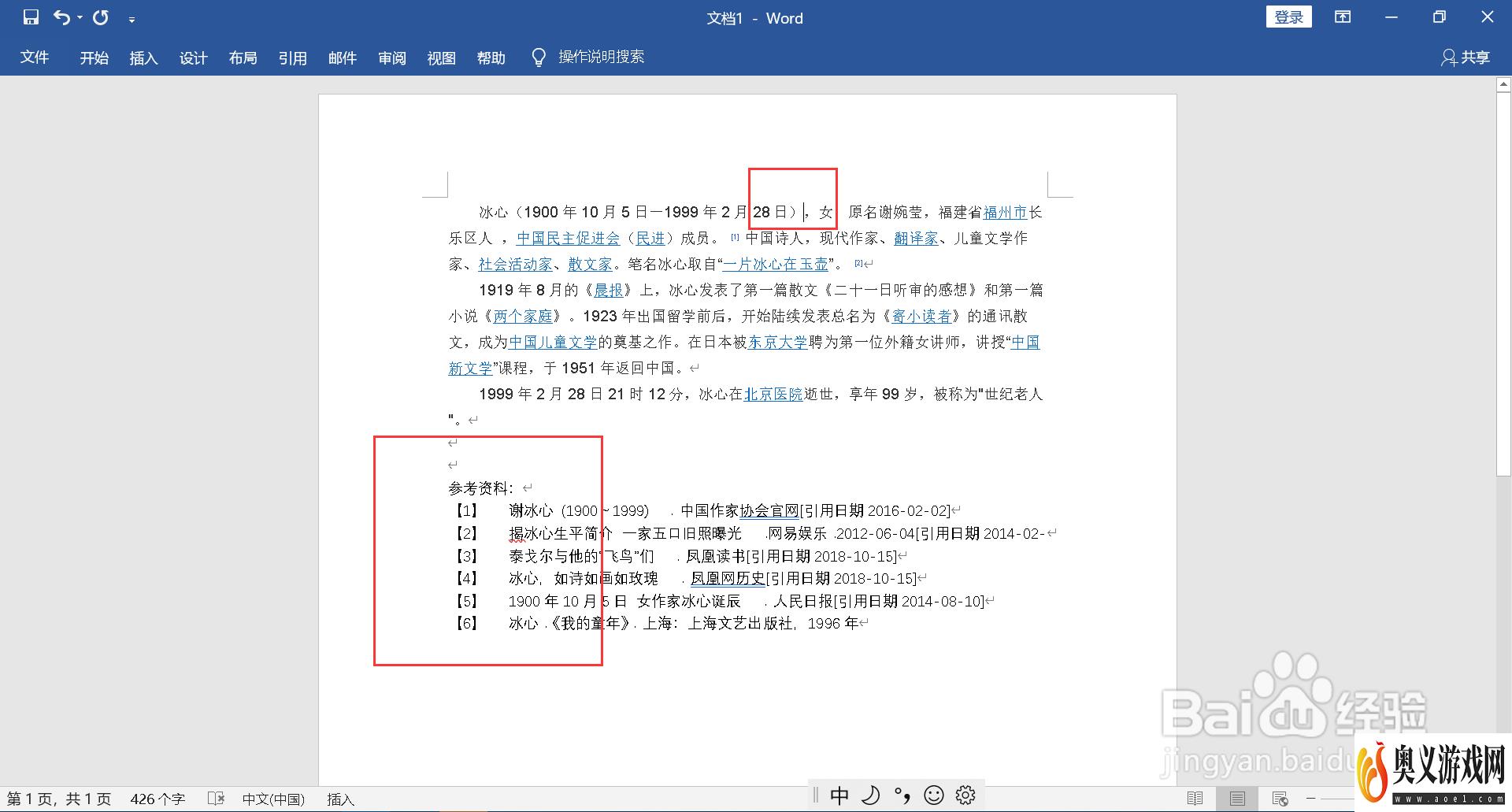This screenshot has width=1512, height=812.
Task: Open the Ribbon Display Options icon
Action: [1343, 17]
